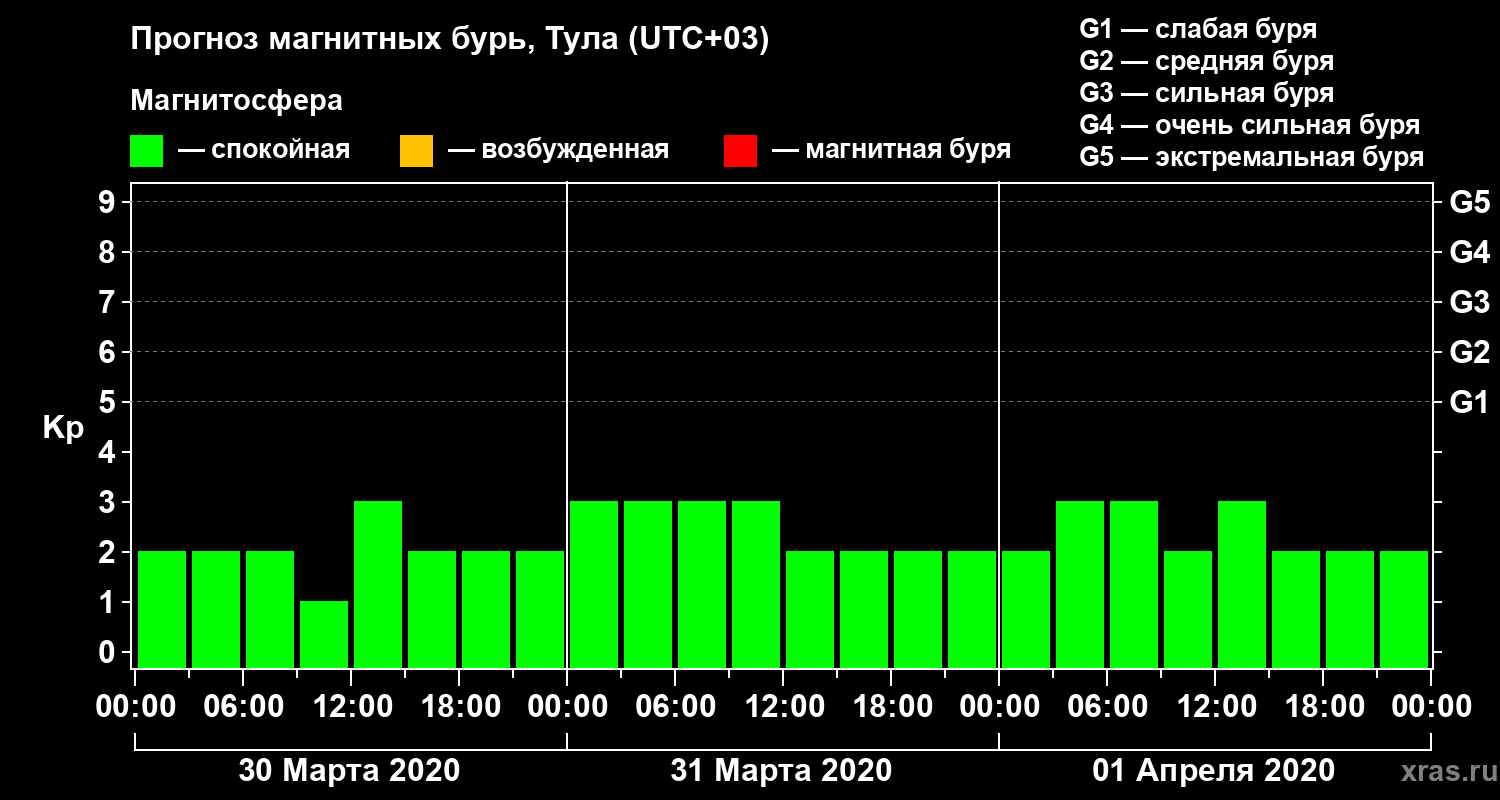Click the '18:00' time label above 31 Марта

[891, 707]
